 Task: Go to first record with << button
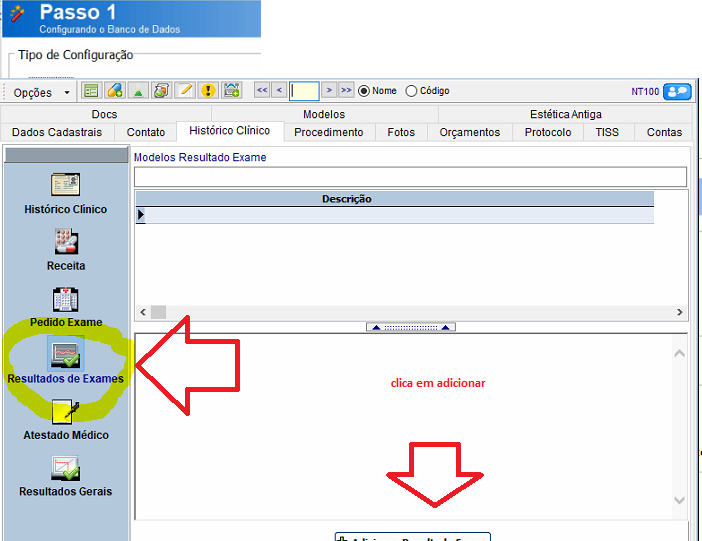pyautogui.click(x=262, y=91)
